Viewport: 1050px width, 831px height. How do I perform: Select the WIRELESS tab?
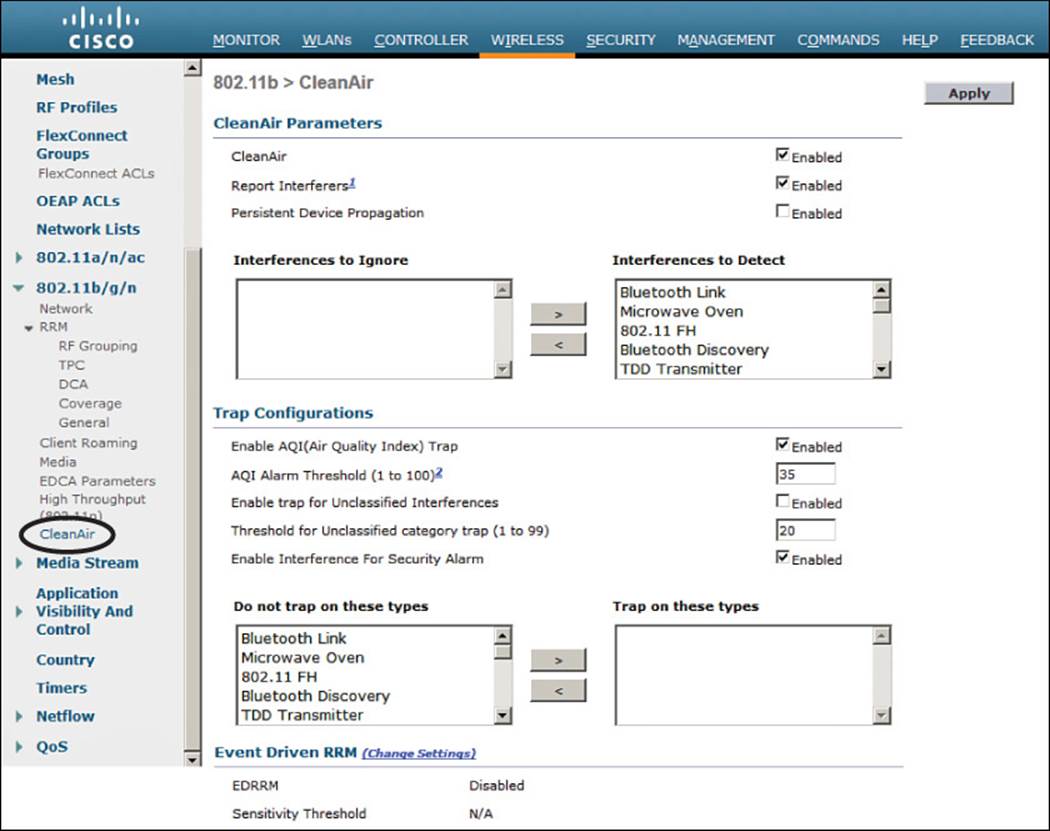527,40
